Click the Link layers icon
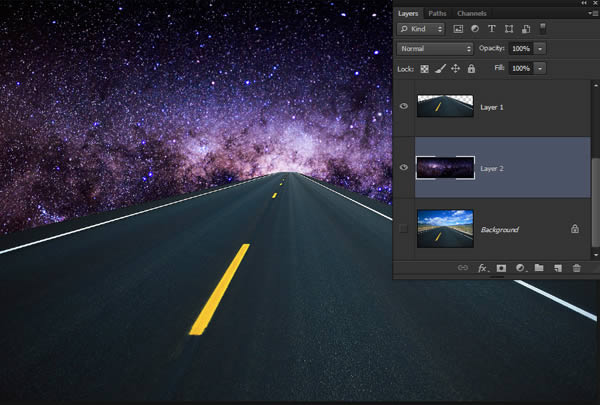The image size is (600, 405). pos(463,268)
